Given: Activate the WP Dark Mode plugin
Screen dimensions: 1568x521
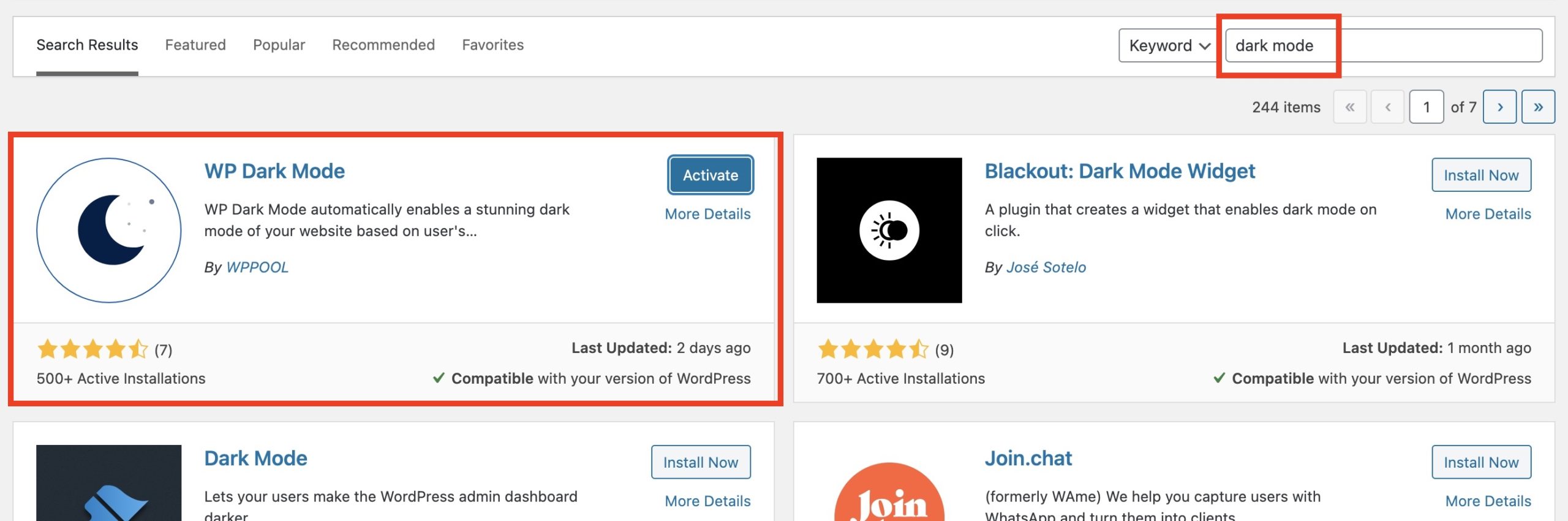Looking at the screenshot, I should 710,175.
